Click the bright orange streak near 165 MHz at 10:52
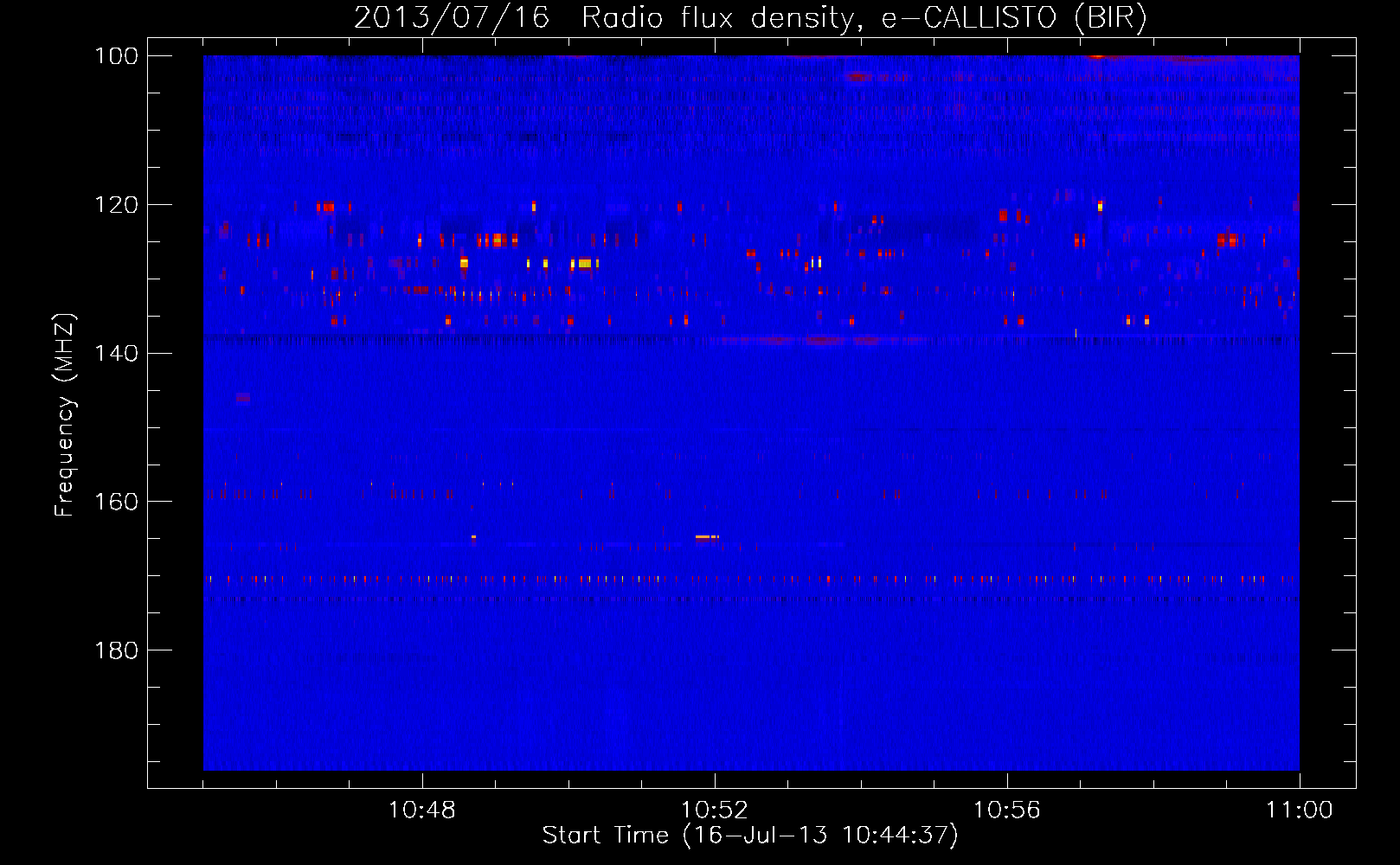Screen dimensions: 1400x865 coord(707,537)
